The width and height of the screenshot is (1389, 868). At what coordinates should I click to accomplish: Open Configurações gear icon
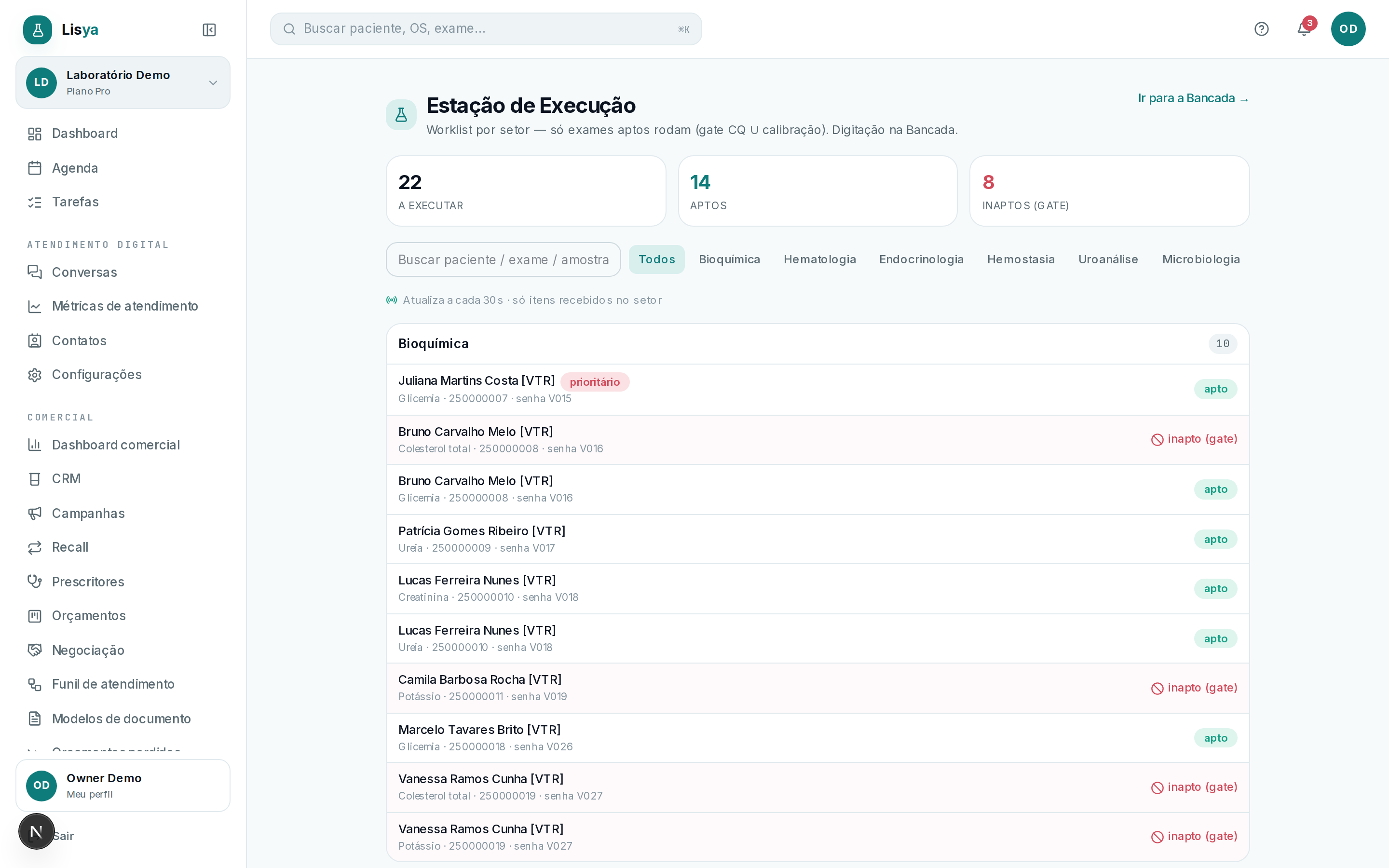[x=35, y=375]
